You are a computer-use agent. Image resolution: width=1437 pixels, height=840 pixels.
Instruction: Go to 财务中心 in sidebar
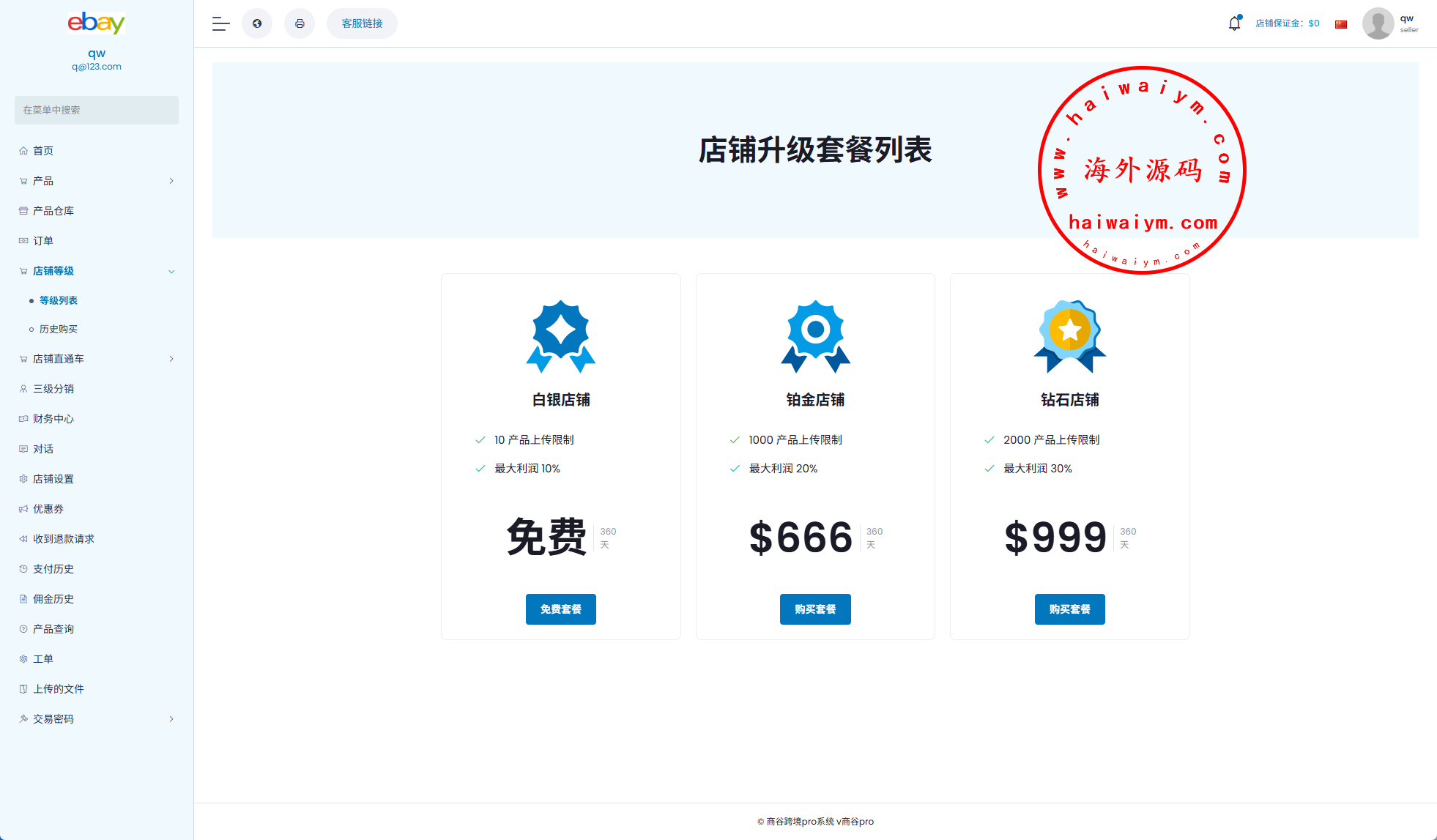click(x=53, y=419)
